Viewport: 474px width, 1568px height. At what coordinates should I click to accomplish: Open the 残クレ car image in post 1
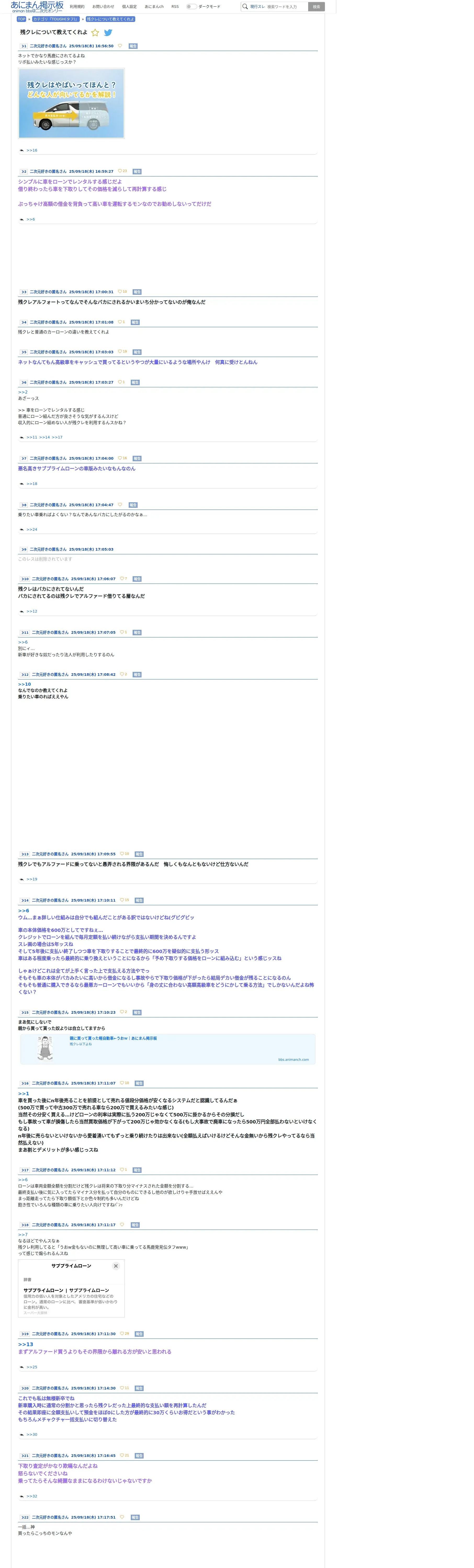(x=71, y=103)
